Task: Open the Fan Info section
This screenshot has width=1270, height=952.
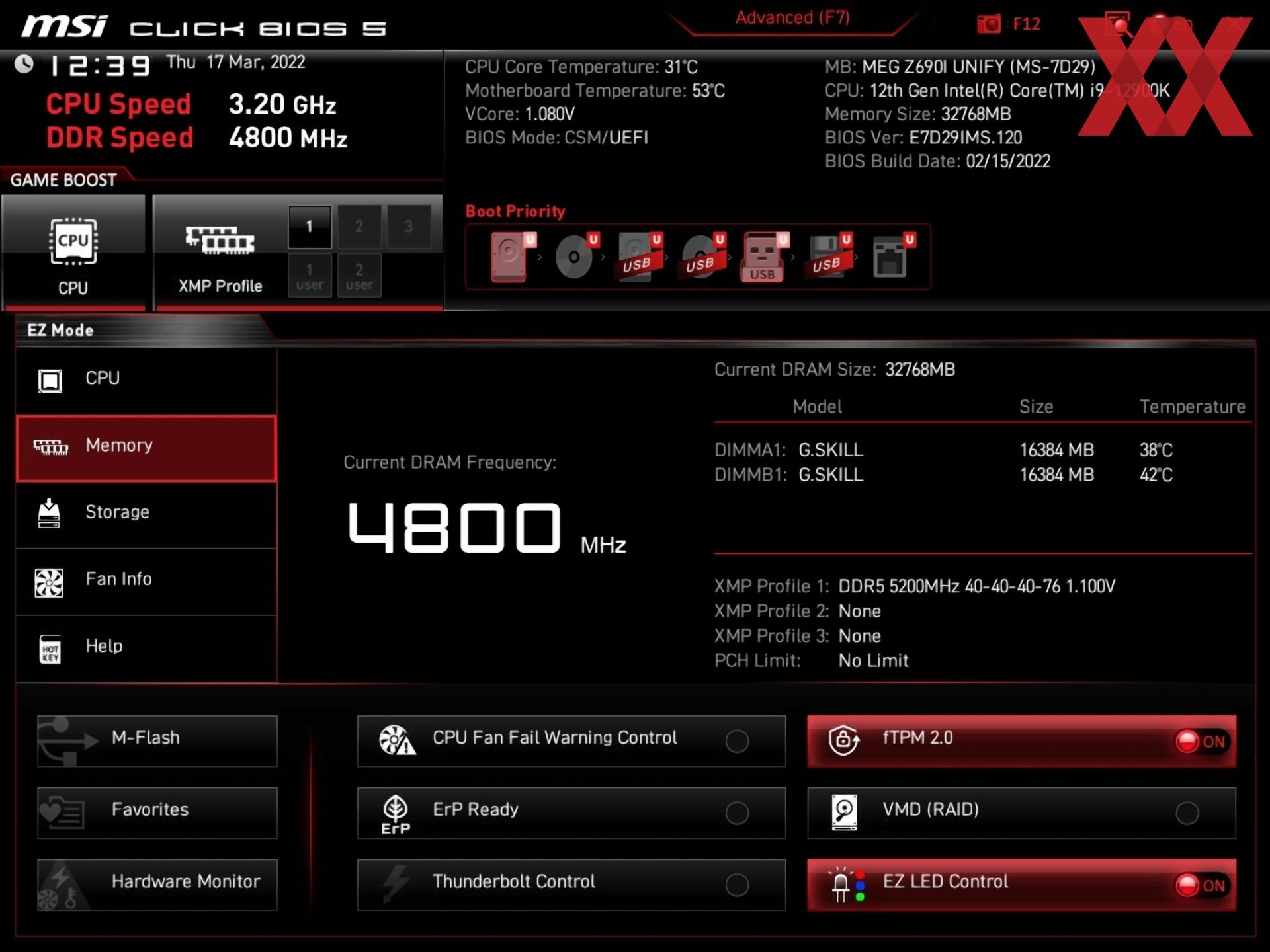Action: (x=146, y=582)
